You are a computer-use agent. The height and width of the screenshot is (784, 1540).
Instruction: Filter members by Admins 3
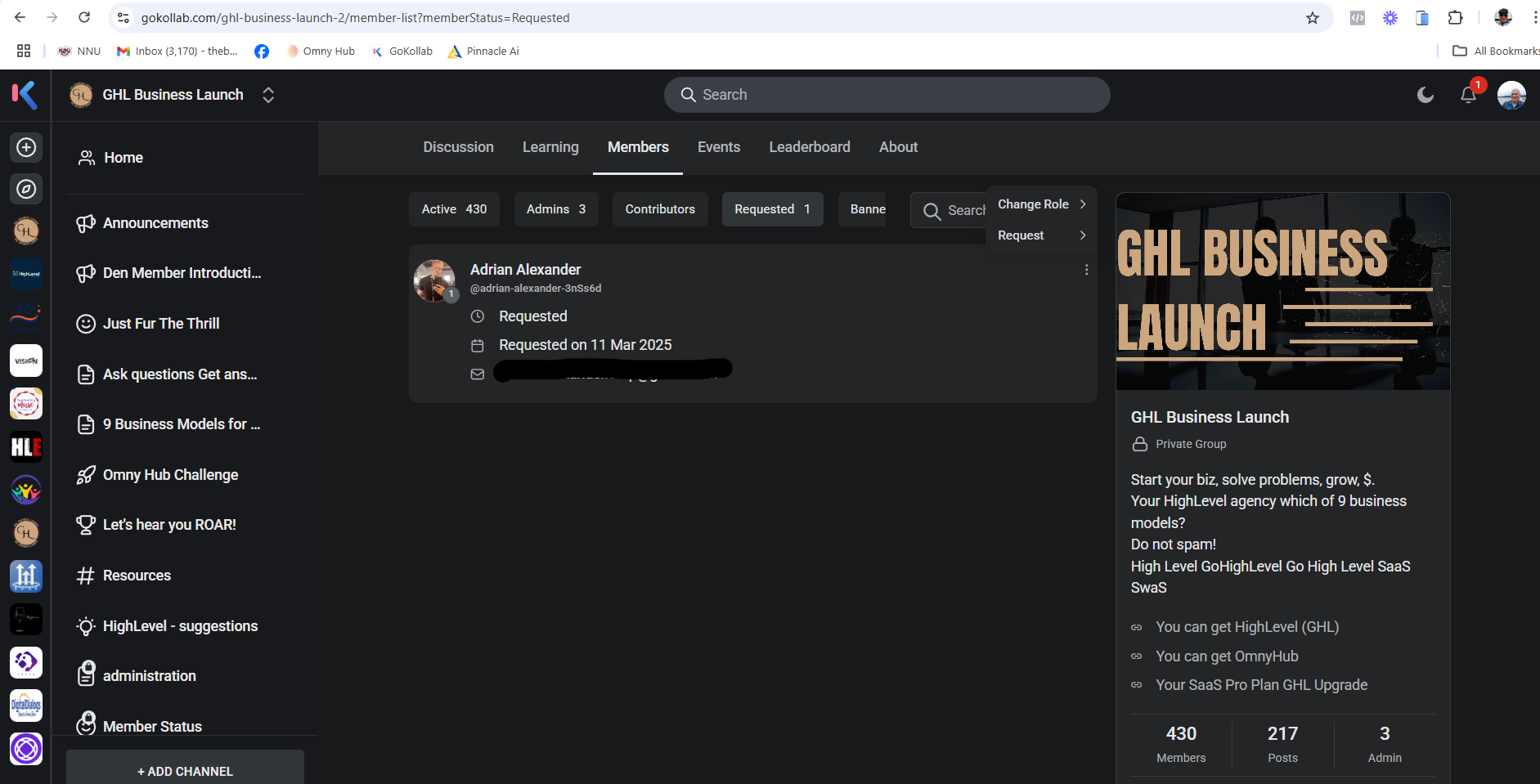556,209
